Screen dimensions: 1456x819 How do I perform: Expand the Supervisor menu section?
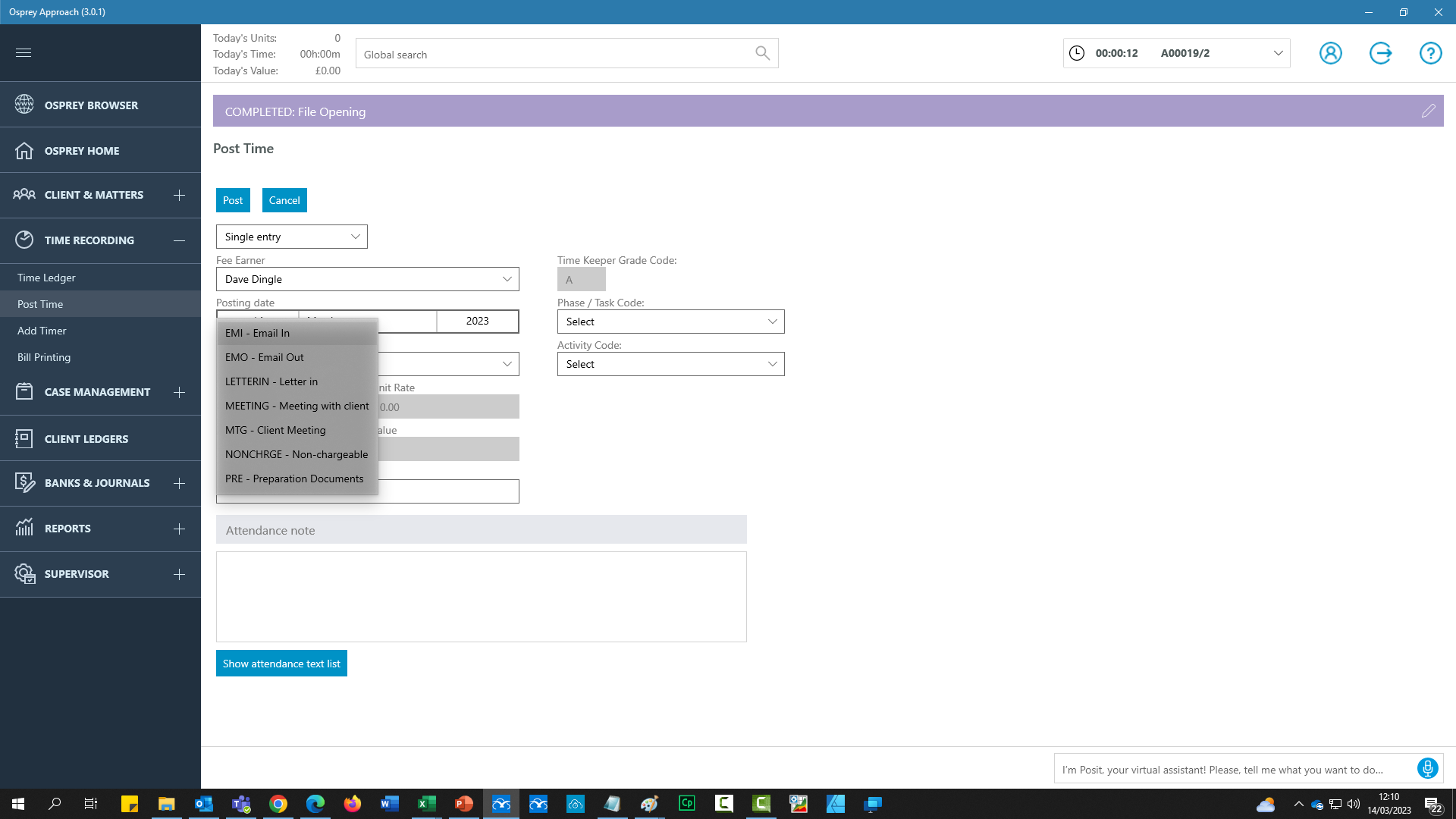click(179, 574)
